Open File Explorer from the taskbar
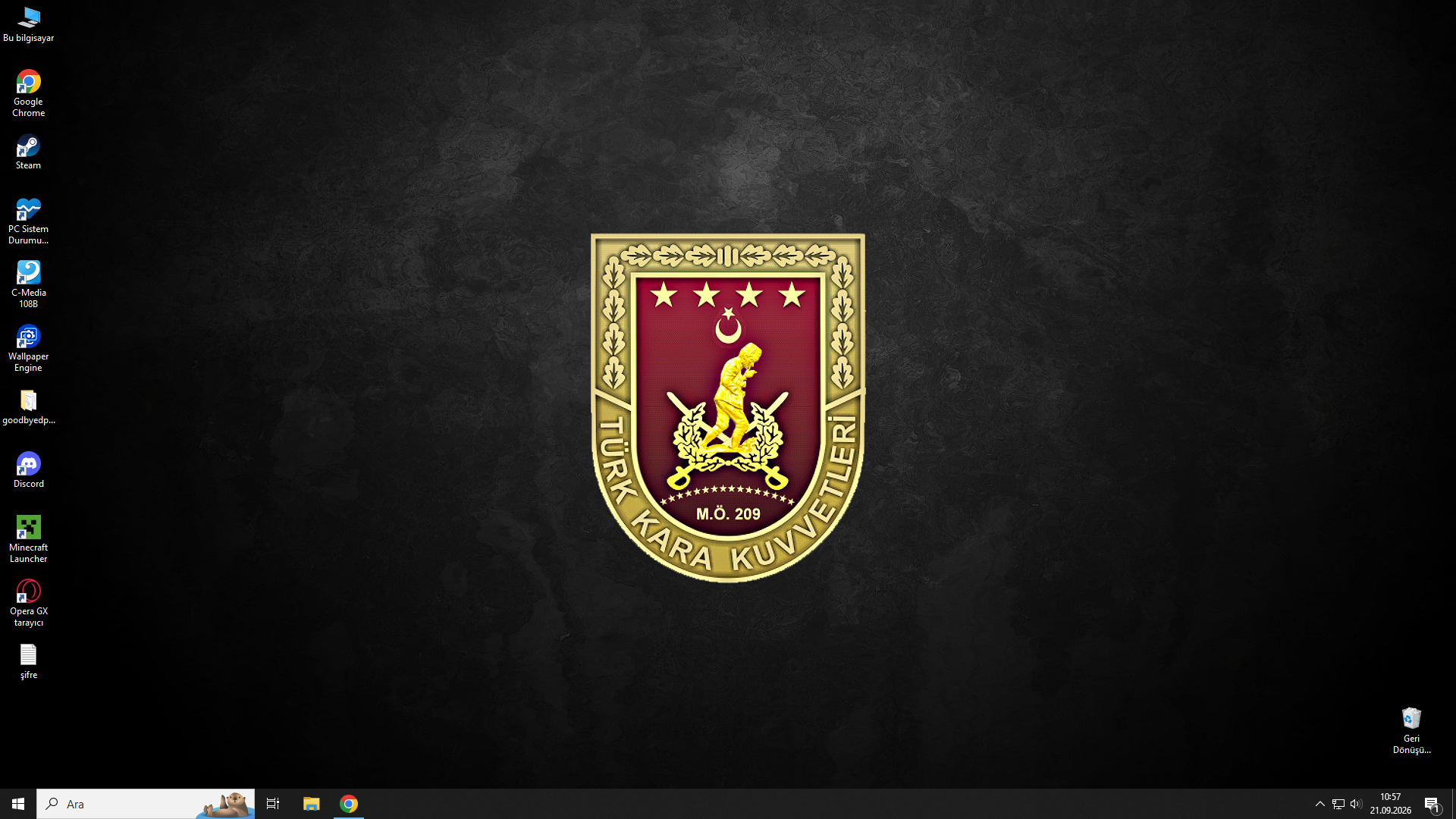Viewport: 1456px width, 819px height. pyautogui.click(x=311, y=804)
